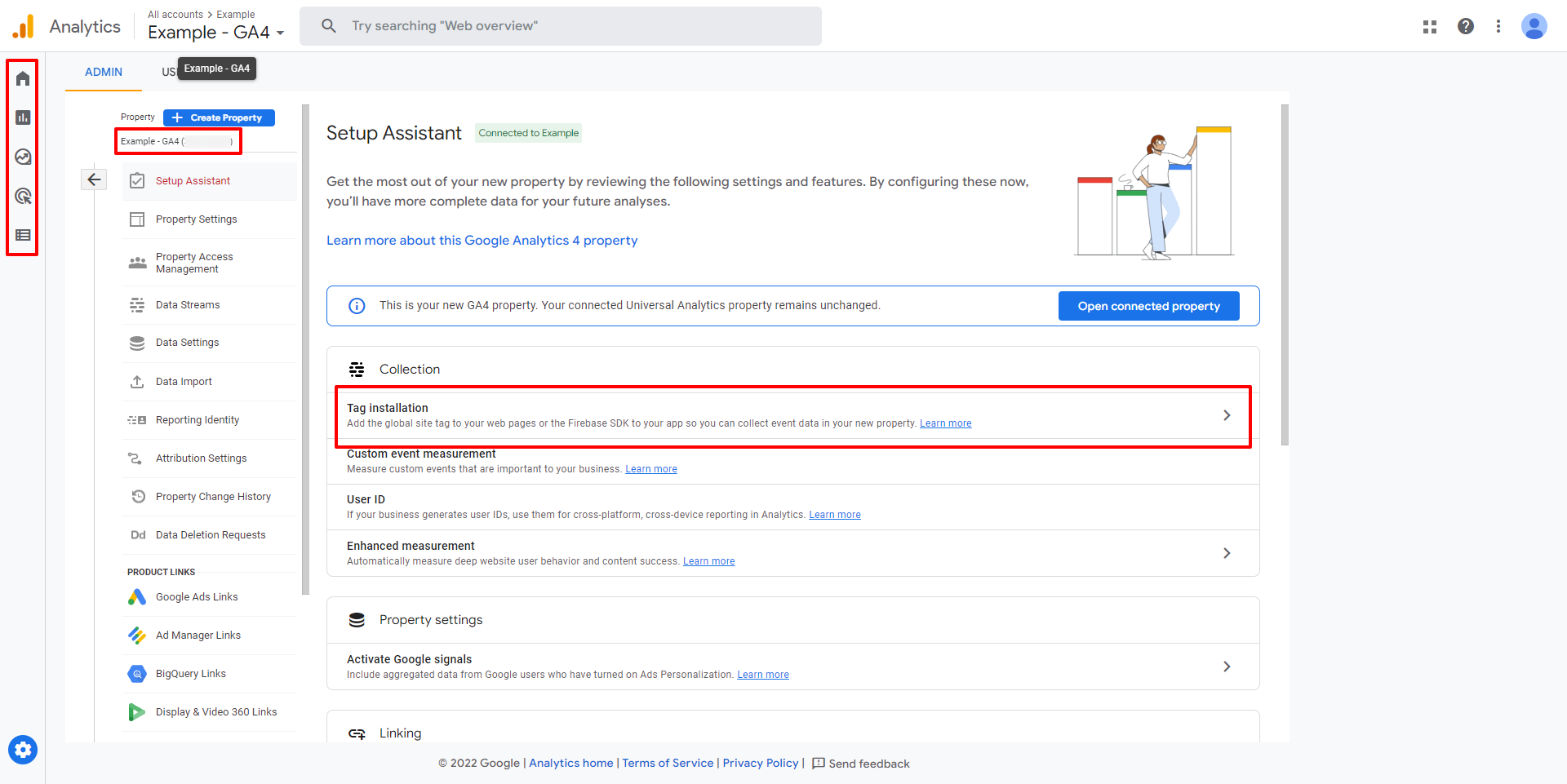This screenshot has width=1567, height=784.
Task: Expand the Enhanced measurement row chevron
Action: pos(1227,553)
